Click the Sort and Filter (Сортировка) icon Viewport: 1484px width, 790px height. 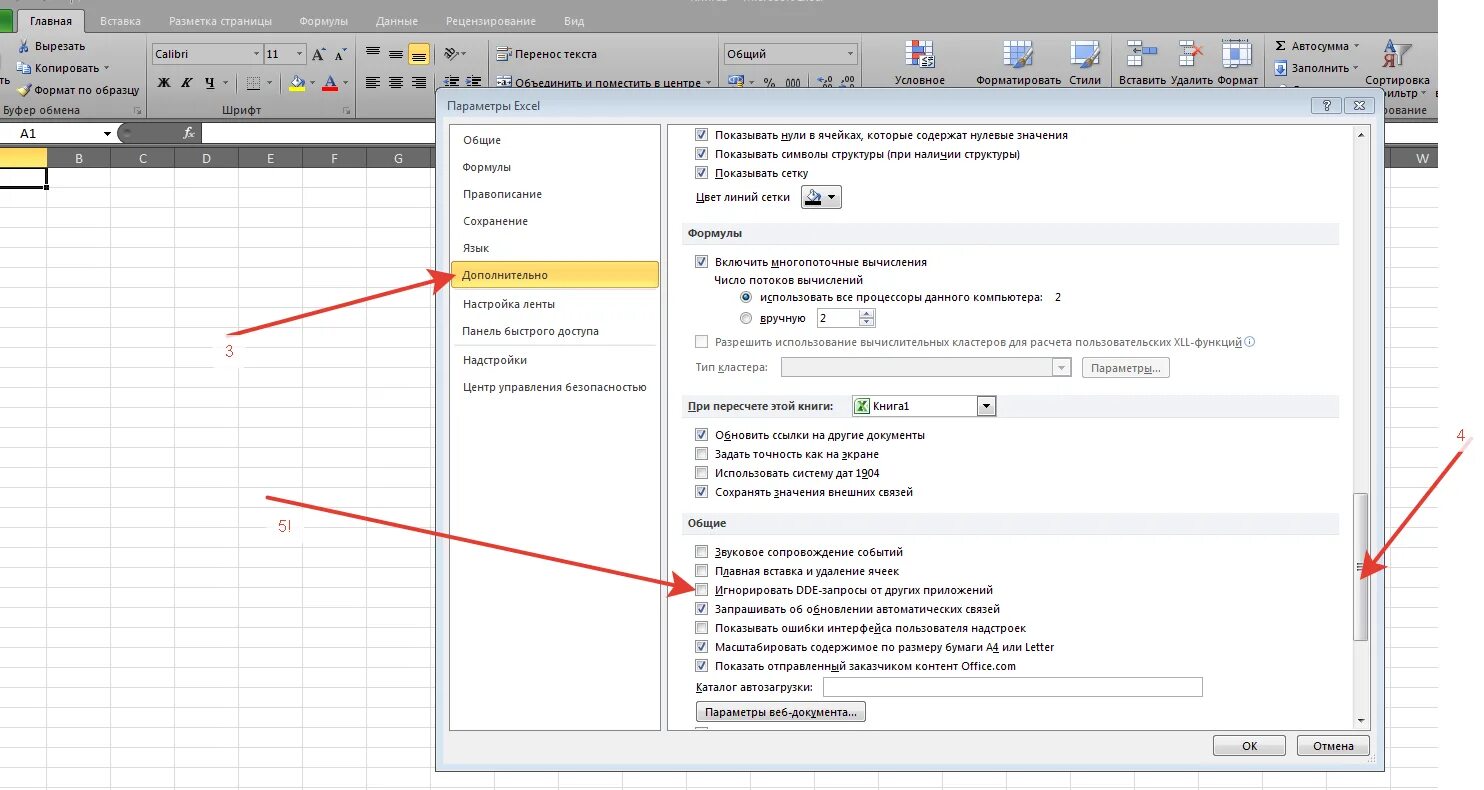pyautogui.click(x=1397, y=55)
